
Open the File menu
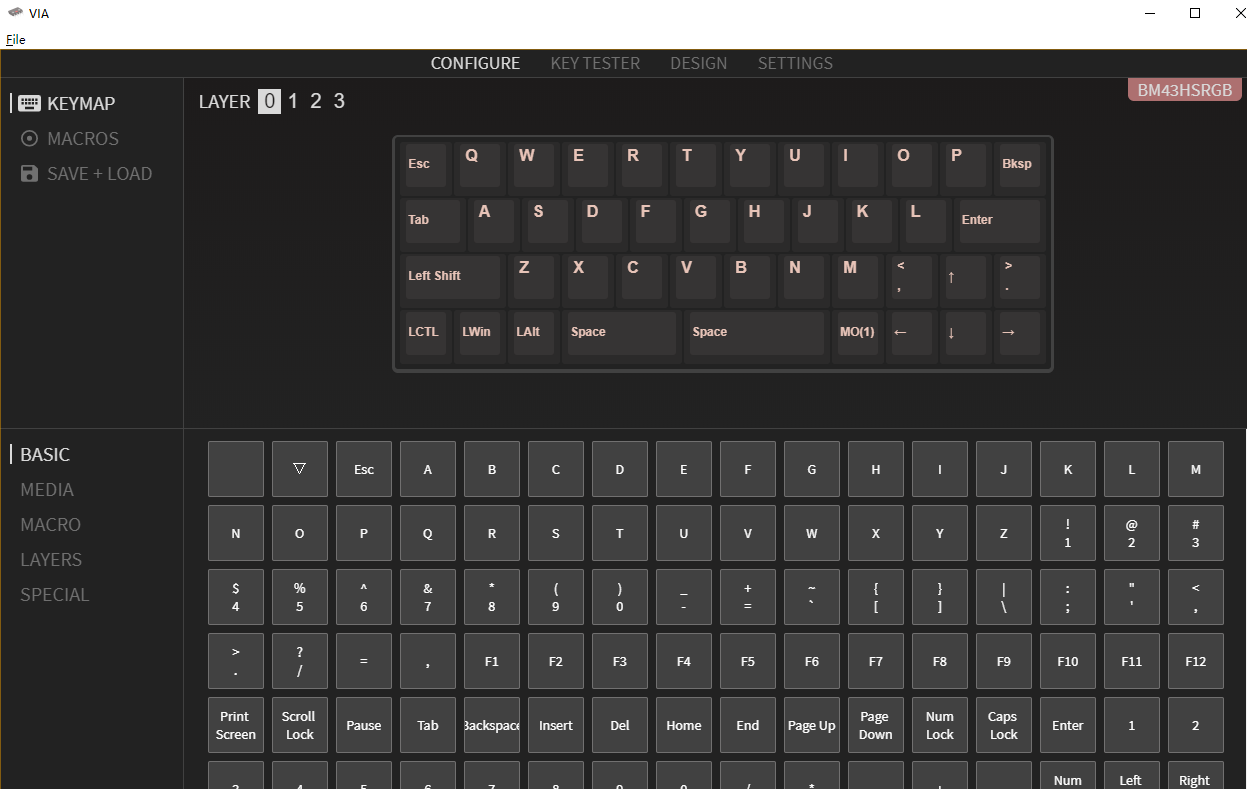point(15,40)
